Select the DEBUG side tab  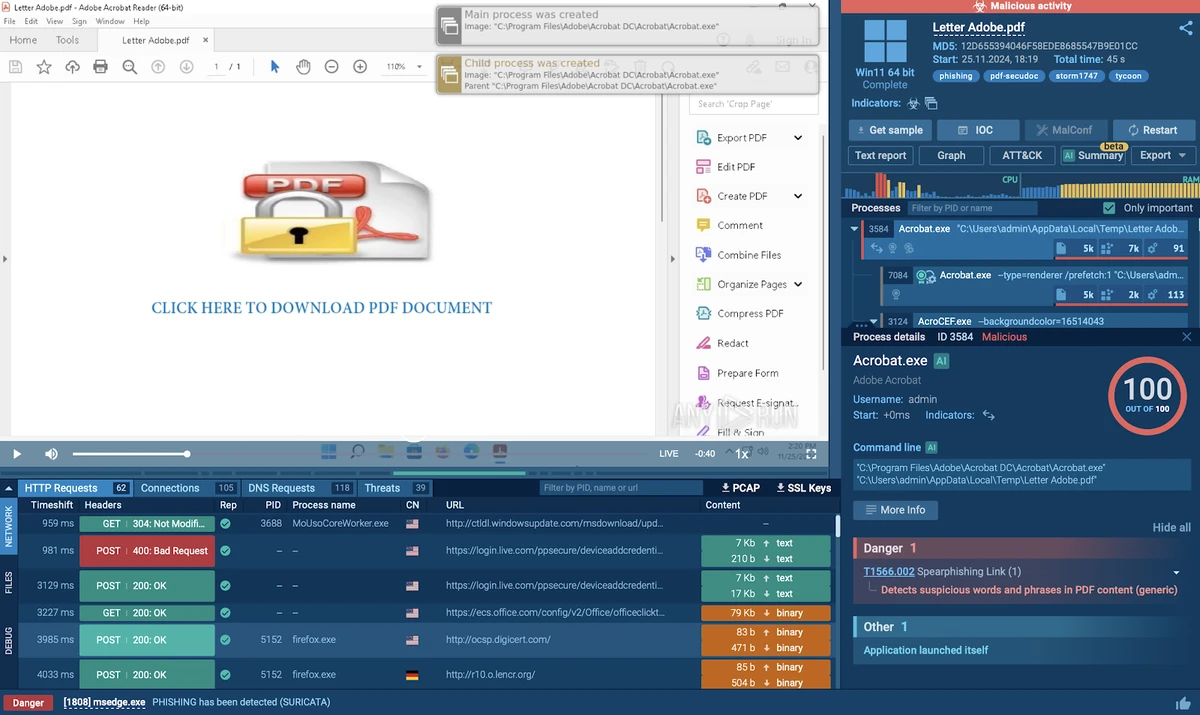pyautogui.click(x=9, y=640)
